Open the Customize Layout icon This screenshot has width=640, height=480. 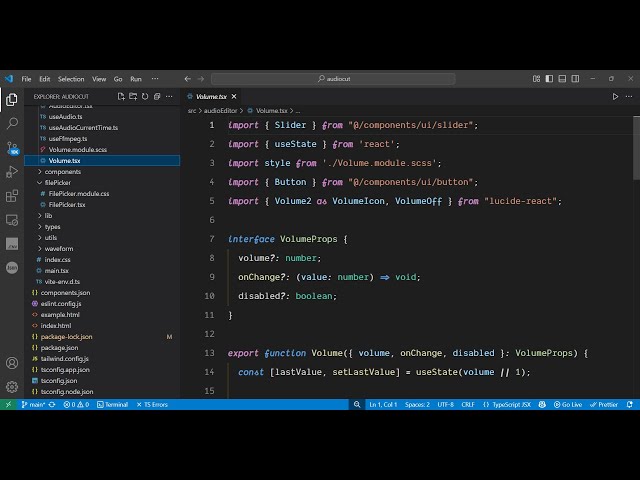tap(536, 79)
